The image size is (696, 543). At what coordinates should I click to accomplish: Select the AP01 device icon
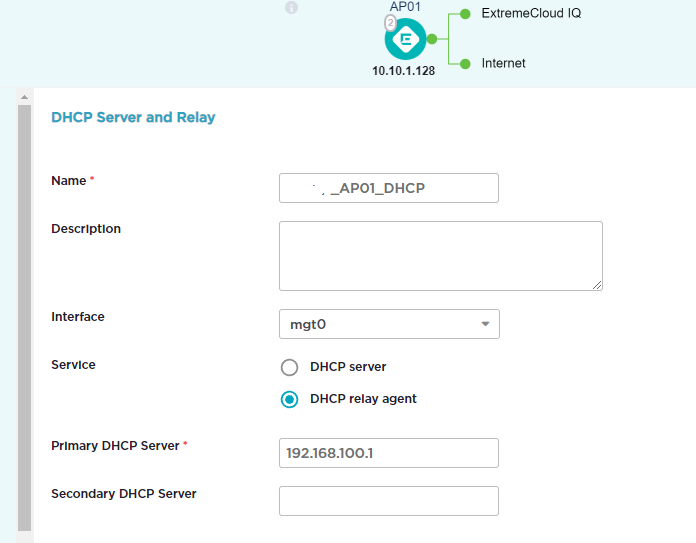coord(407,41)
